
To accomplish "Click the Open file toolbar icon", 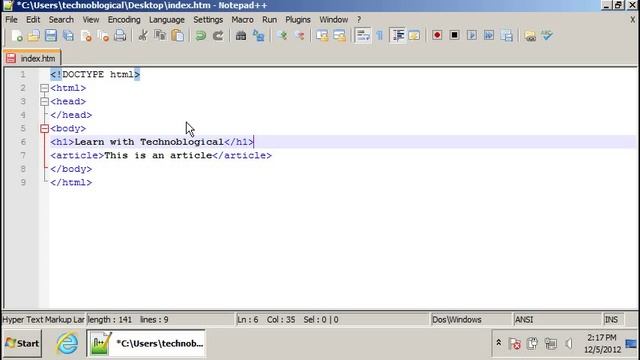I will tap(34, 36).
